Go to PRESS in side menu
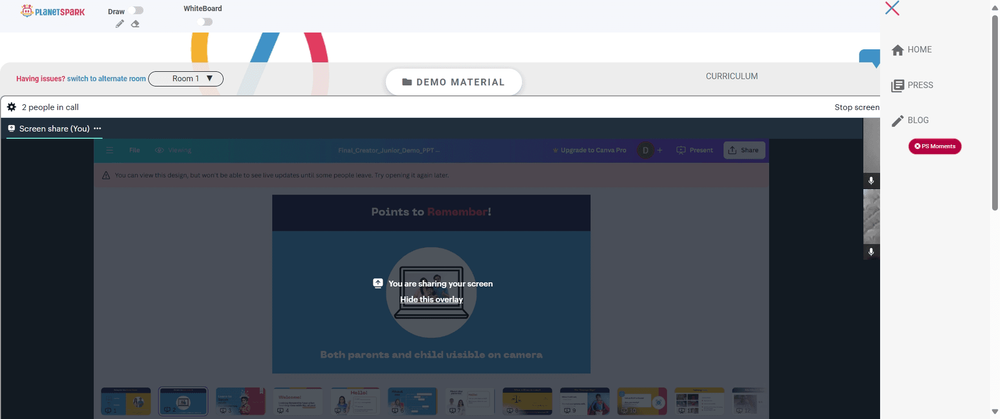The image size is (1000, 419). point(920,85)
